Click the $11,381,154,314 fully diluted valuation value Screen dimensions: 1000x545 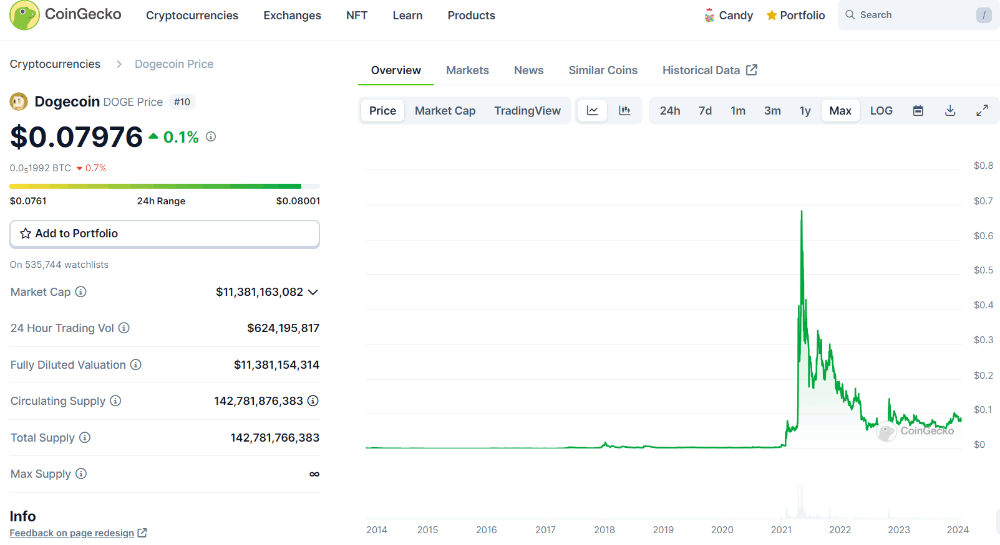277,365
